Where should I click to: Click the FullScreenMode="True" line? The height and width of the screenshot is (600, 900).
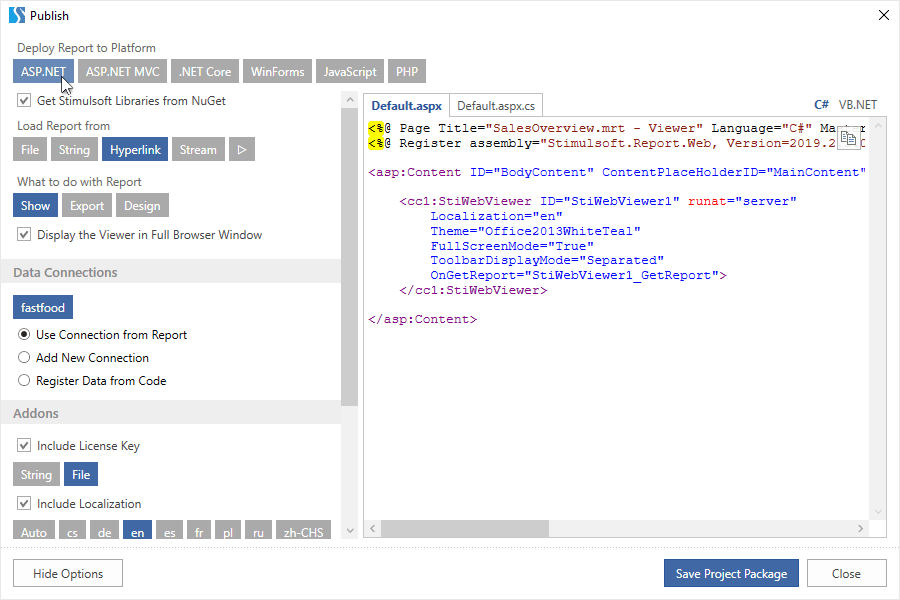coord(512,246)
